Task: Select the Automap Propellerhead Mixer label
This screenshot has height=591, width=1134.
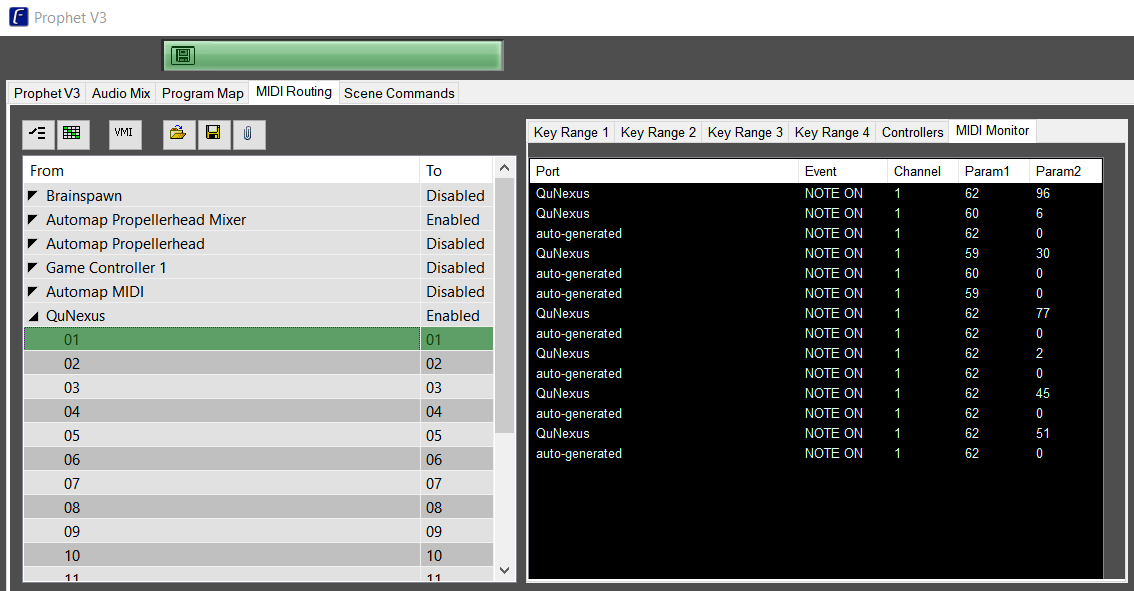Action: point(146,219)
